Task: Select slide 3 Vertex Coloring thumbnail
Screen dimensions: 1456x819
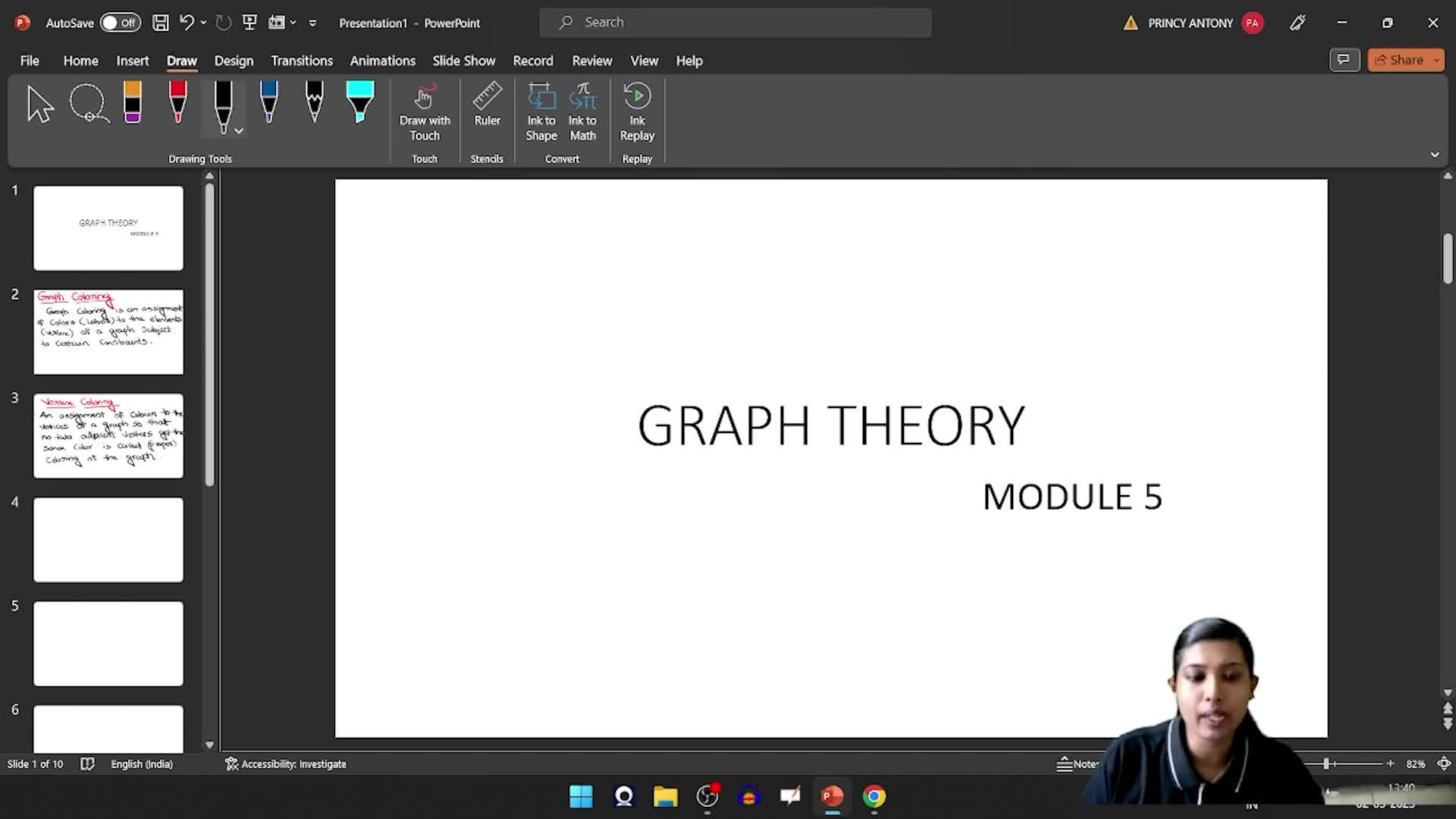Action: 108,435
